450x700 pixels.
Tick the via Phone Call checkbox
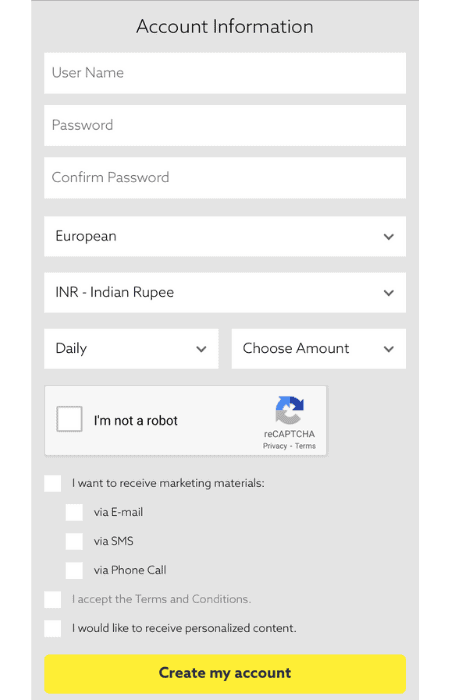[74, 571]
